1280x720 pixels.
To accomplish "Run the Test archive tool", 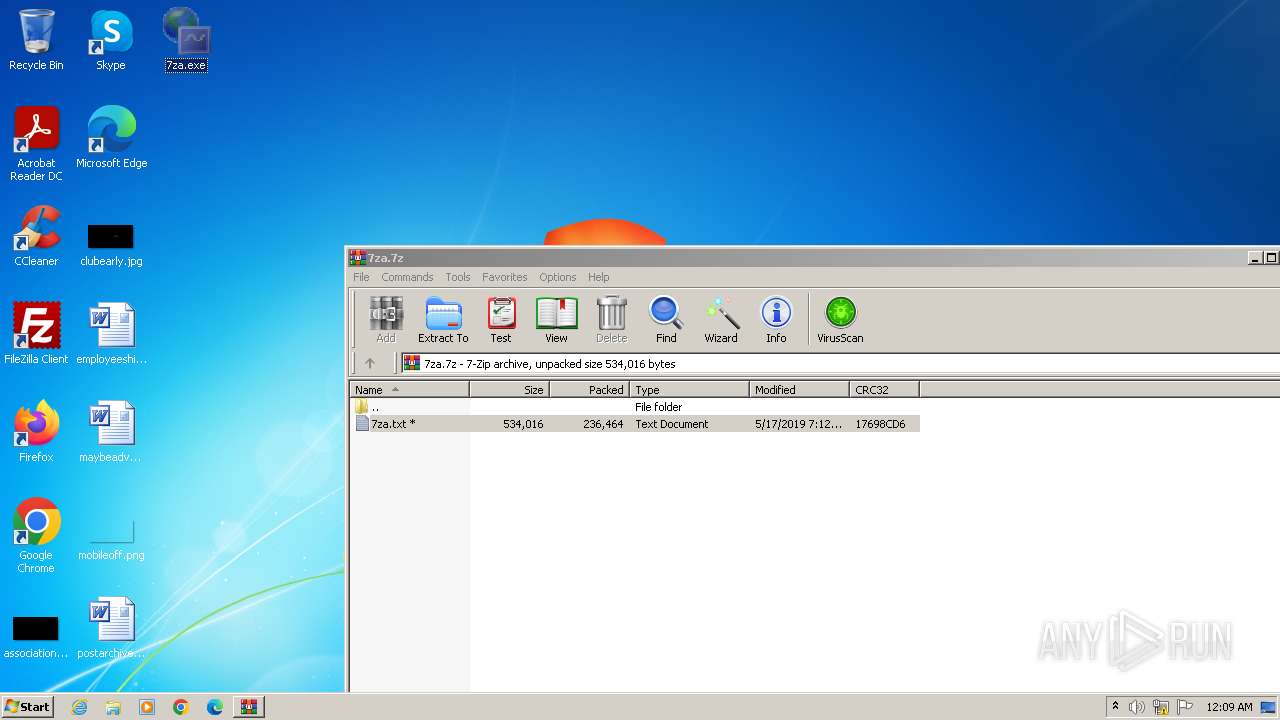I will pyautogui.click(x=501, y=320).
